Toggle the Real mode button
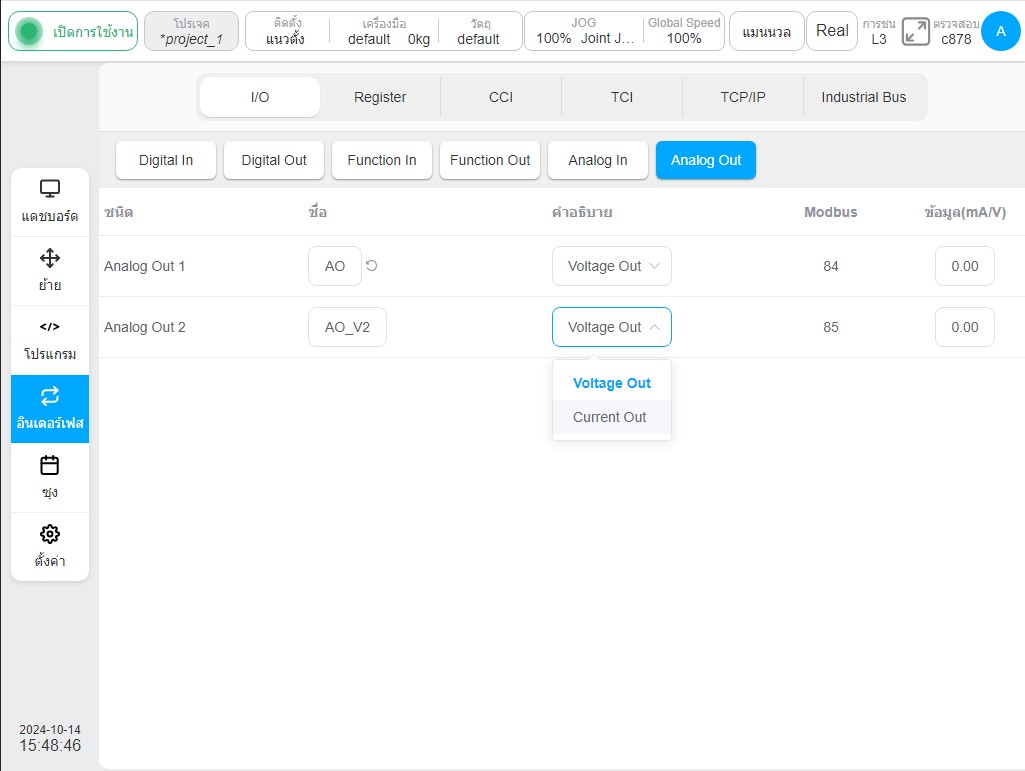The image size is (1025, 771). [x=832, y=31]
